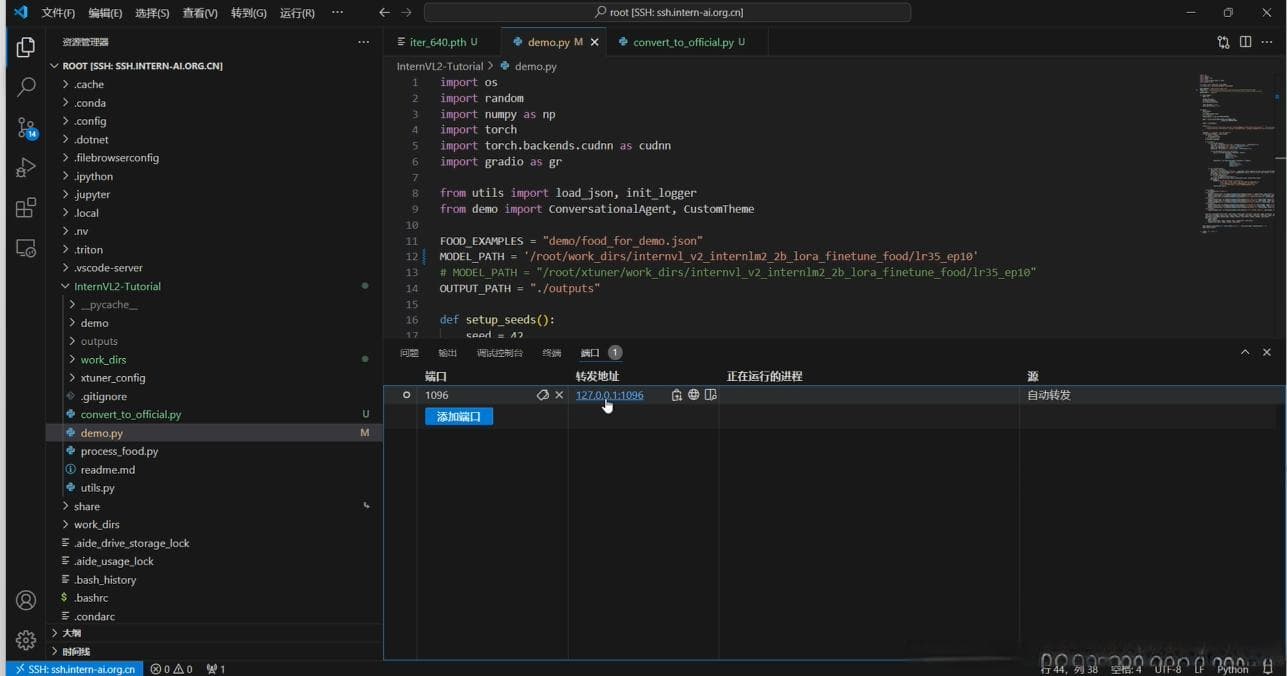Switch to the 终端 terminal panel tab
Screen dimensions: 1287x676
point(551,353)
